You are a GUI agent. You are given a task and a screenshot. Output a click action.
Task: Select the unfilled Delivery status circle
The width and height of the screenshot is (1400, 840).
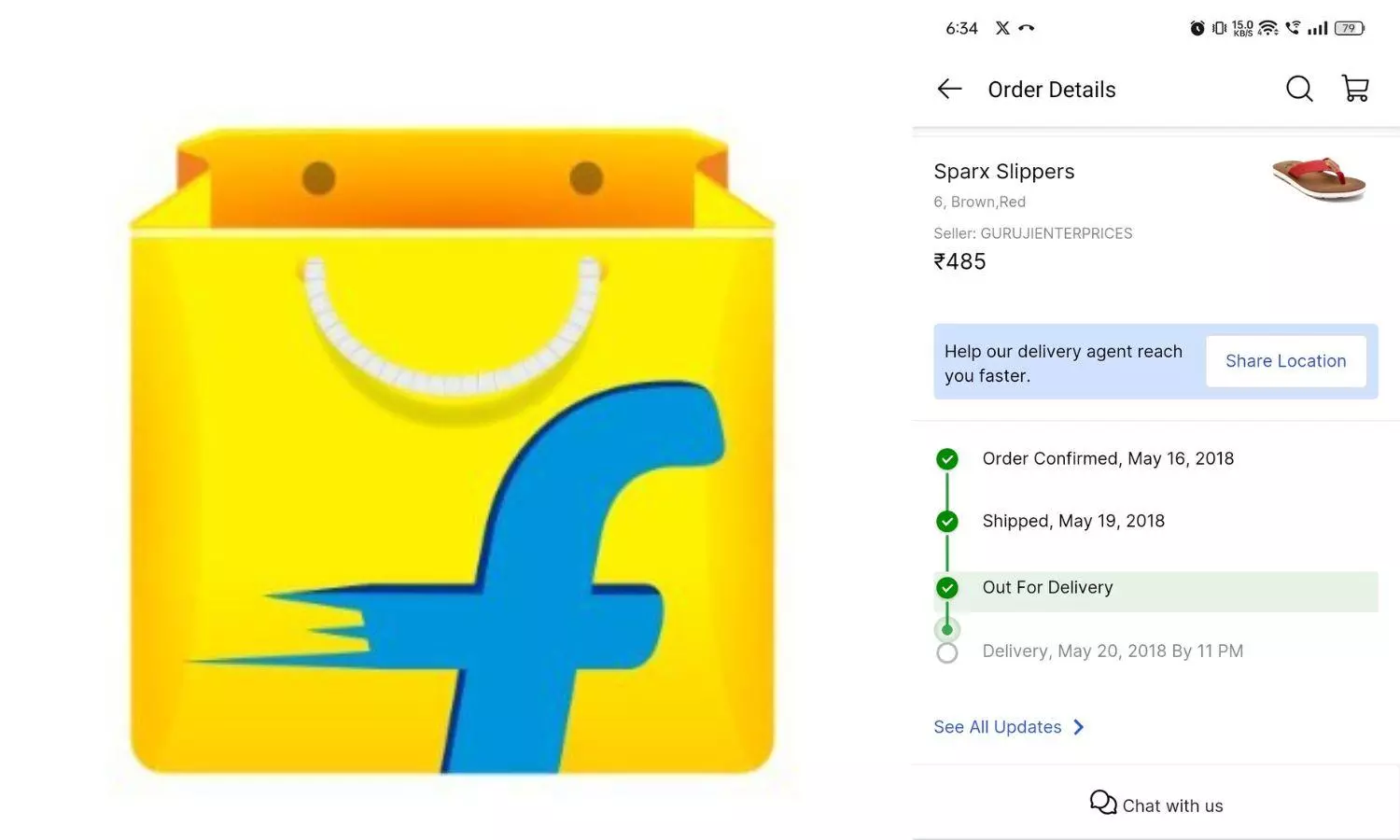point(947,652)
